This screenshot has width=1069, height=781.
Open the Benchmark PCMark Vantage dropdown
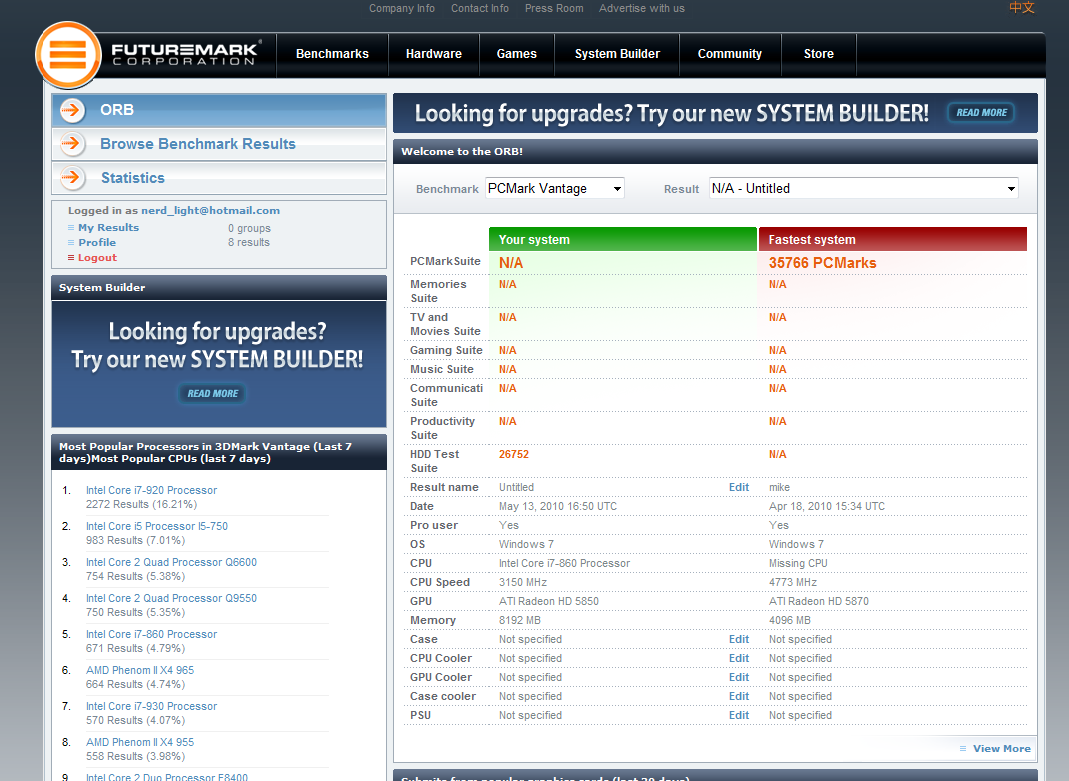pos(555,189)
